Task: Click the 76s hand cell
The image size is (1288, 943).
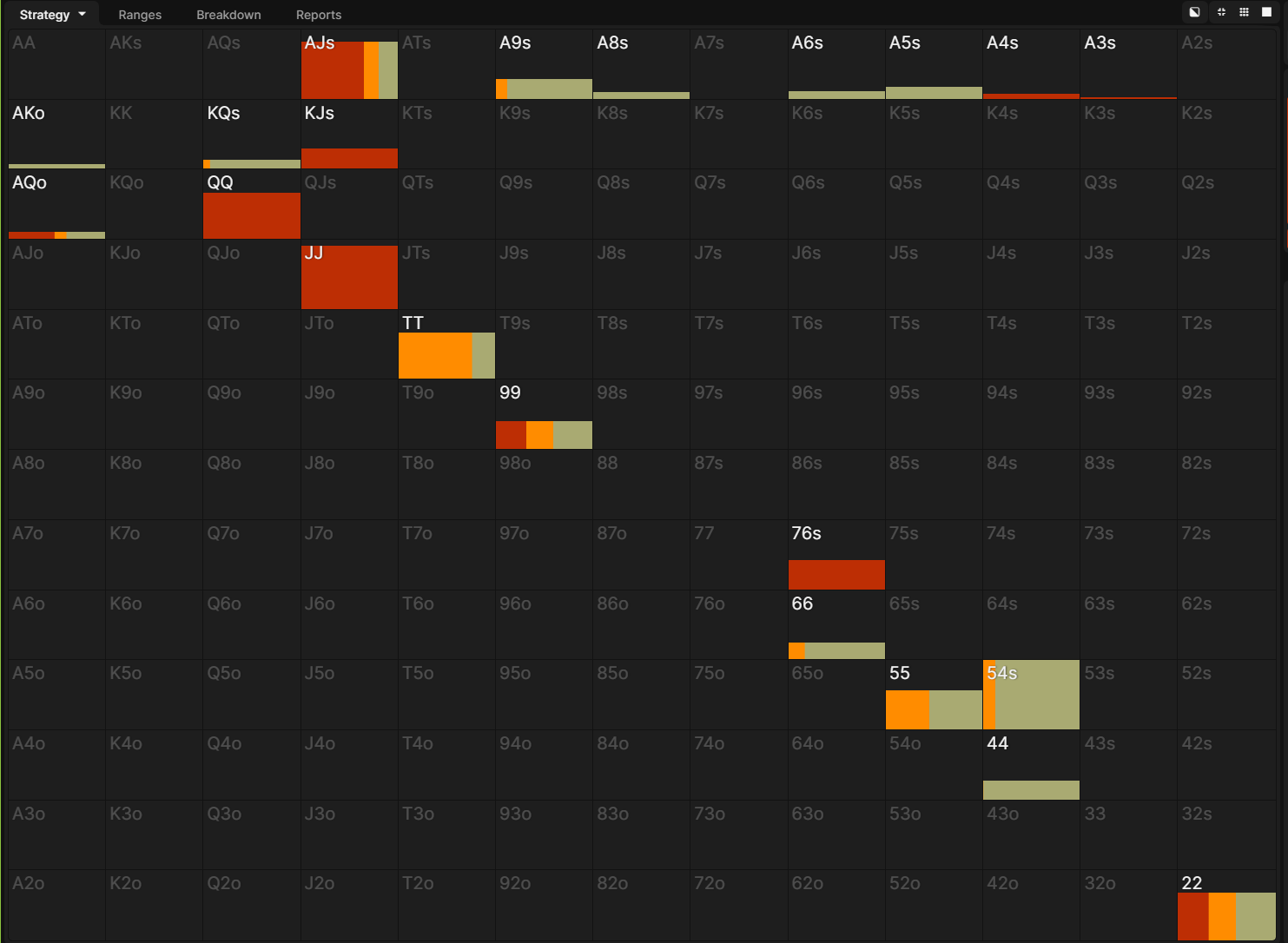Action: [836, 555]
